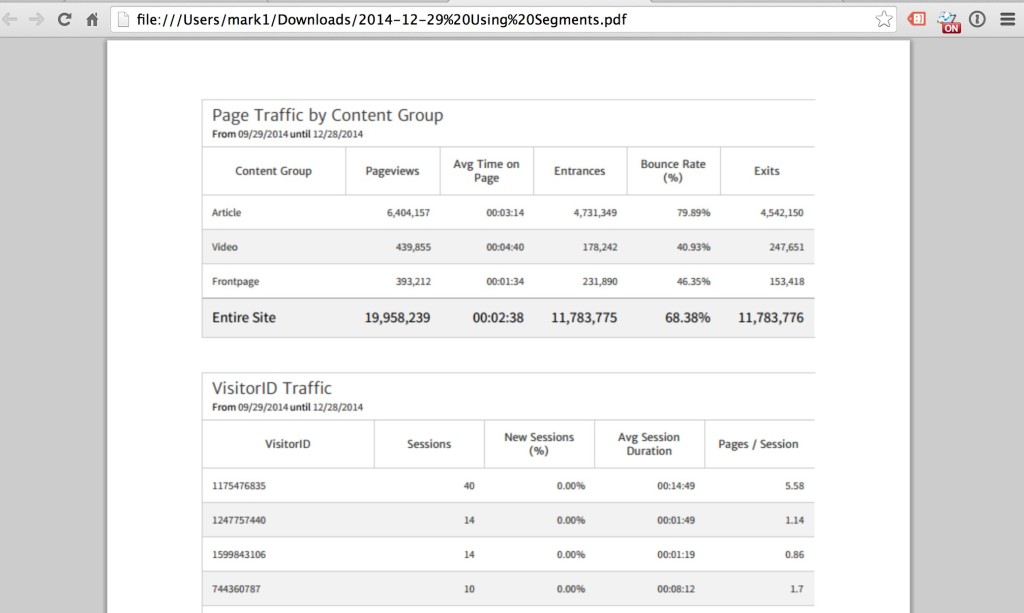Click the Bounce Rate (%) column header
This screenshot has width=1024, height=613.
(x=673, y=171)
